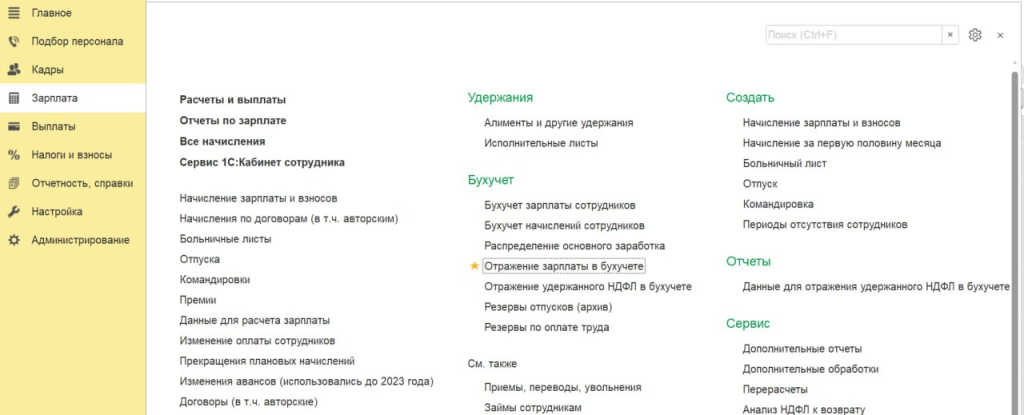Open the Налоги и взносы section
The image size is (1024, 415).
[x=72, y=155]
